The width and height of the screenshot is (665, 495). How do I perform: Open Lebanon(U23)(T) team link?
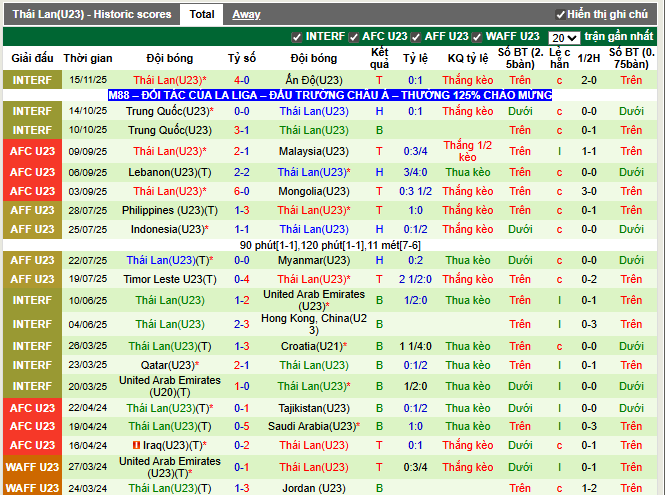(x=170, y=172)
